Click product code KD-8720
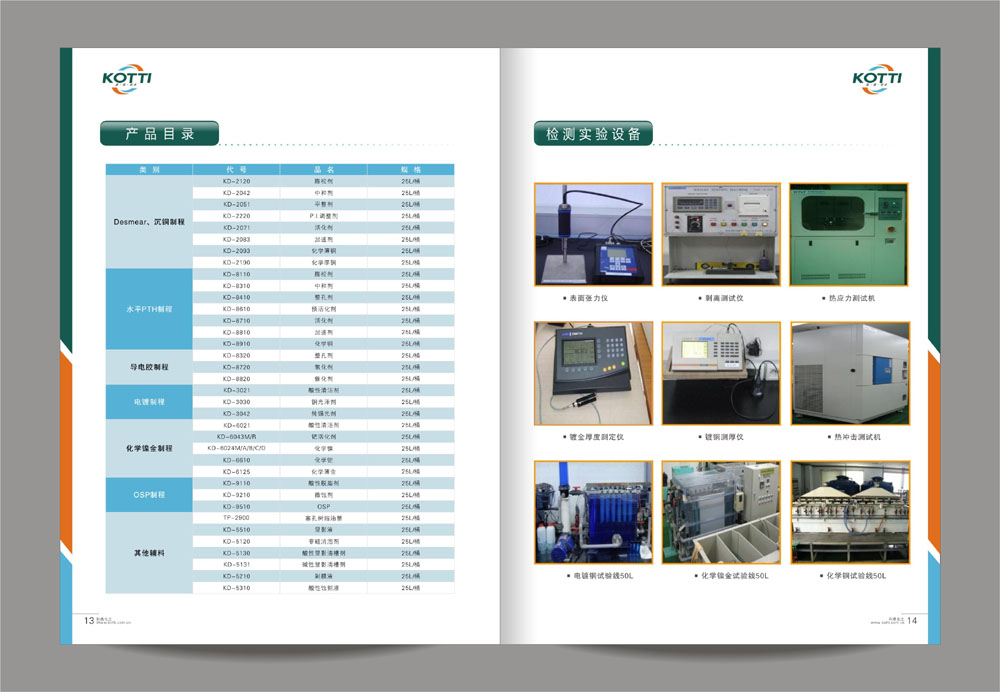 pos(237,367)
